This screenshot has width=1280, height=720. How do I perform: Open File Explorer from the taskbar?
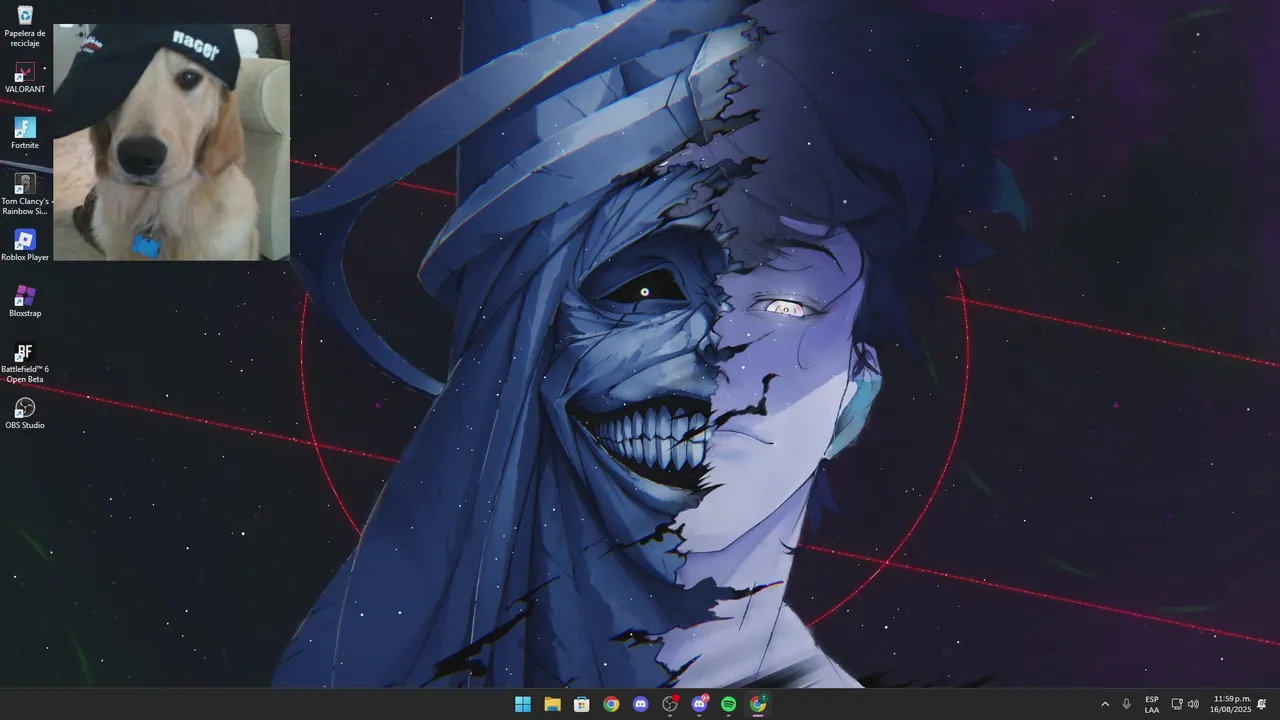click(x=552, y=704)
